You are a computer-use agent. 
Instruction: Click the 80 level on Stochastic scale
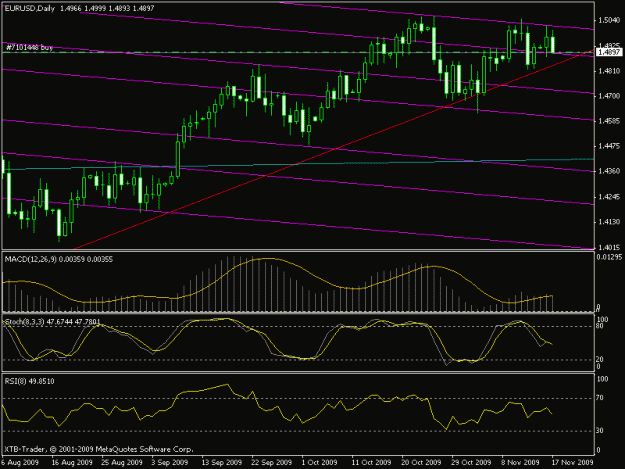(x=600, y=326)
